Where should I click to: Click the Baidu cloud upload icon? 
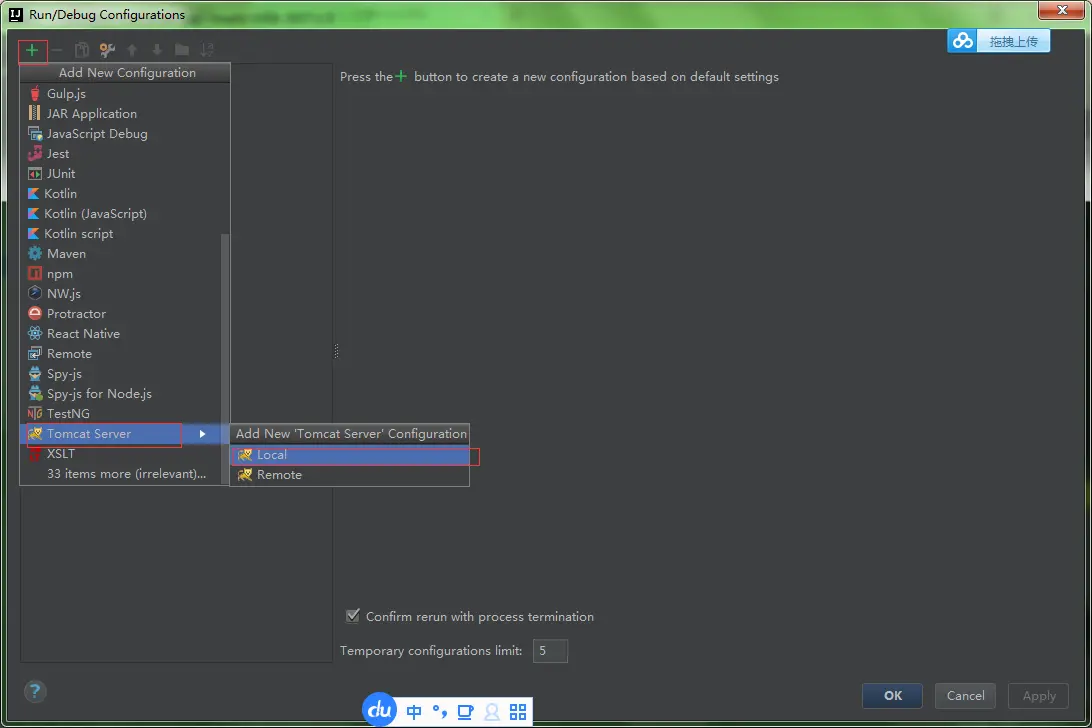click(x=962, y=41)
